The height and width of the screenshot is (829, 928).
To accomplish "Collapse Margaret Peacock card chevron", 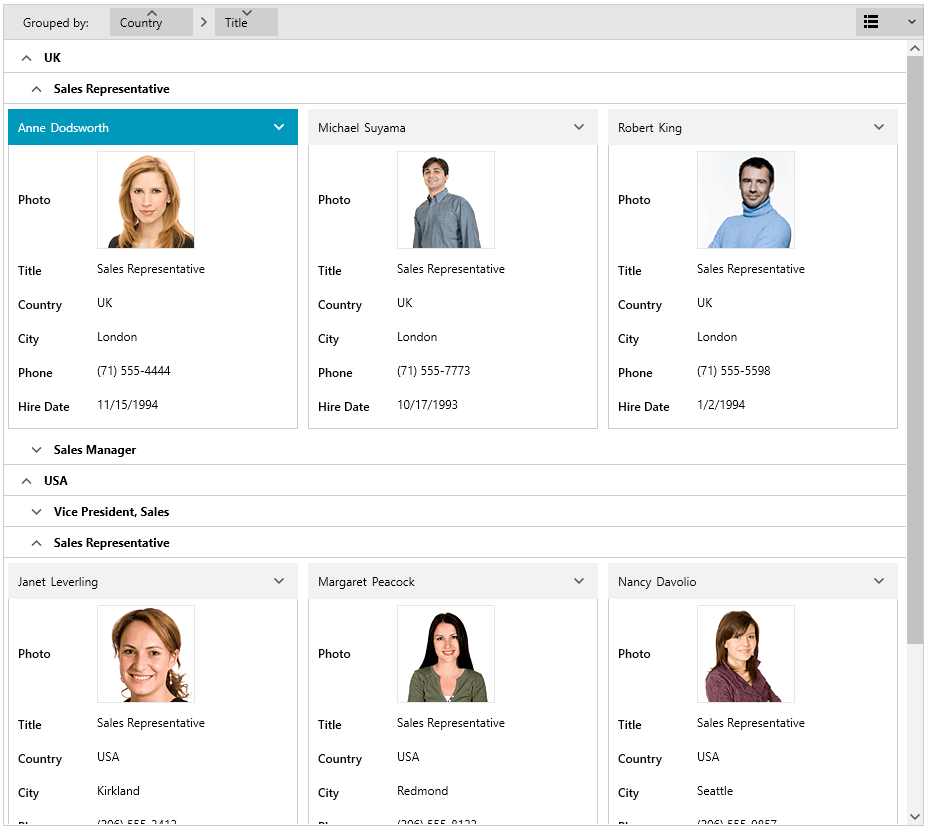I will (579, 581).
